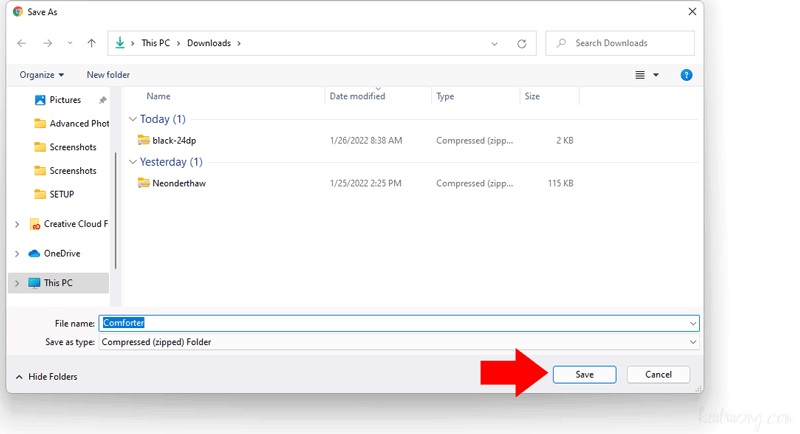Open the SETUP folder in sidebar
Screen dimensions: 800x434
(x=61, y=194)
